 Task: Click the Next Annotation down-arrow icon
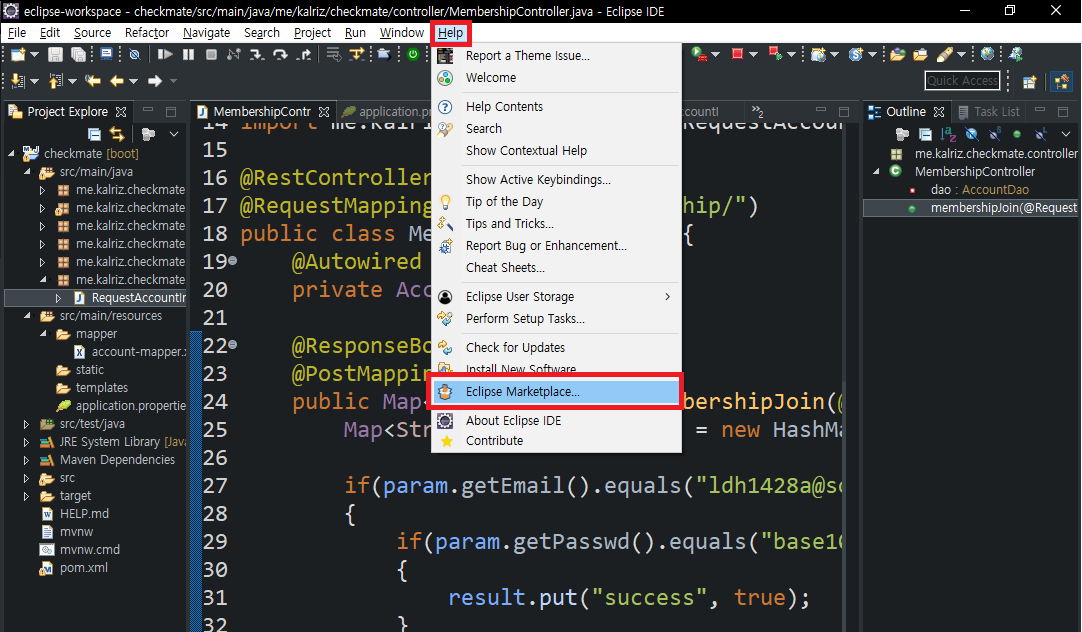click(x=17, y=81)
